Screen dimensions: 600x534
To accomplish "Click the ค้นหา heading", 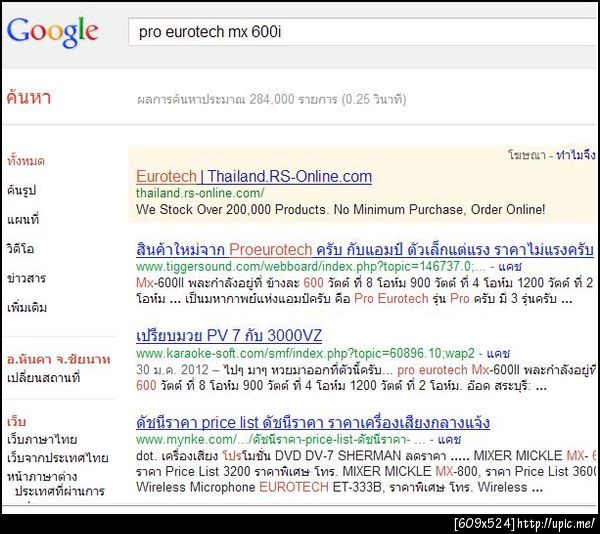I will 29,98.
